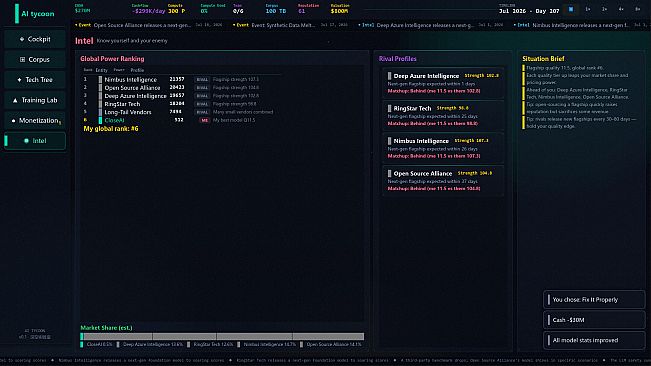651x366 pixels.
Task: Click the Situation Brief heading
Action: [x=543, y=59]
